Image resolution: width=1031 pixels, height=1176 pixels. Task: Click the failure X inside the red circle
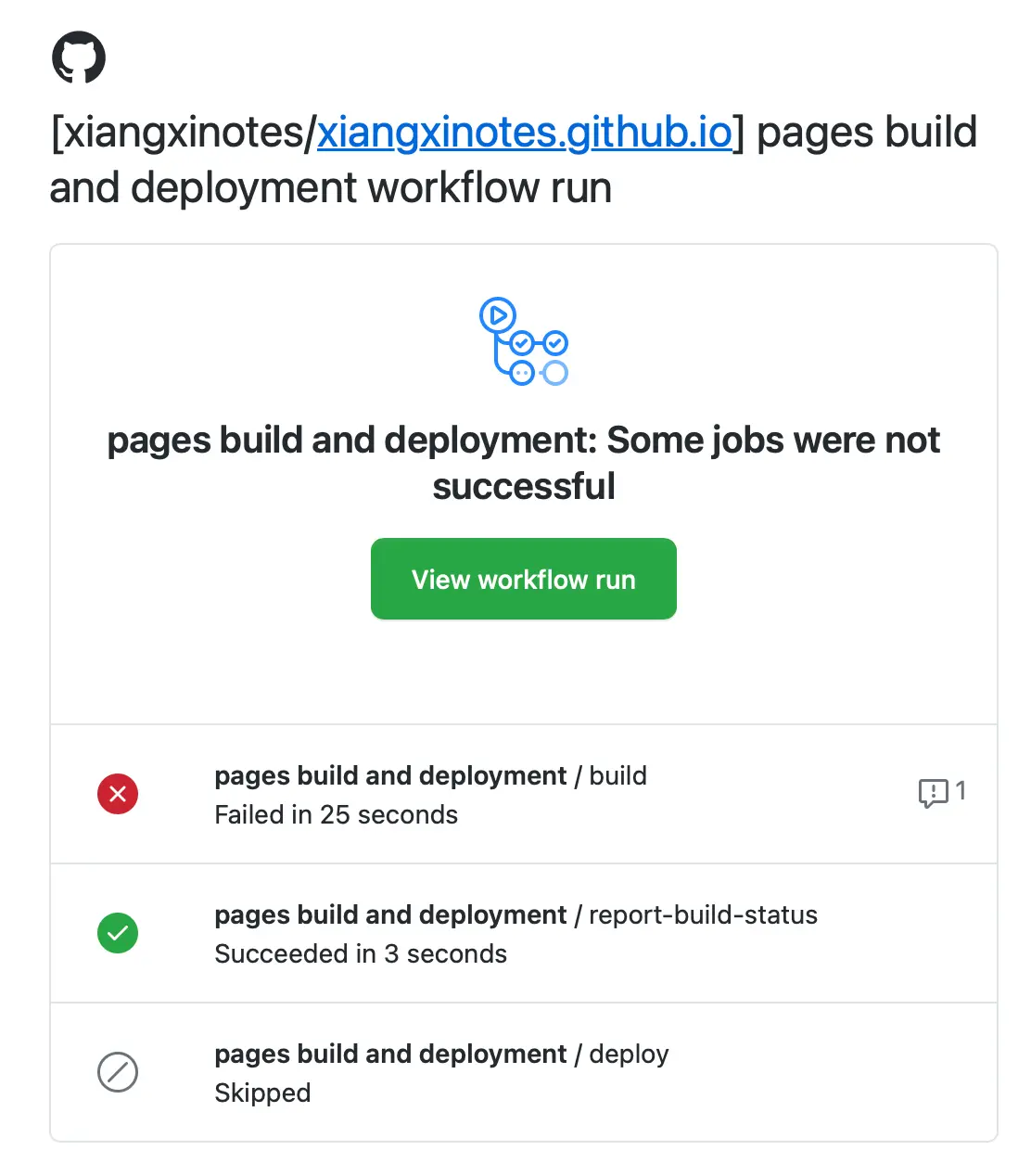pos(118,794)
